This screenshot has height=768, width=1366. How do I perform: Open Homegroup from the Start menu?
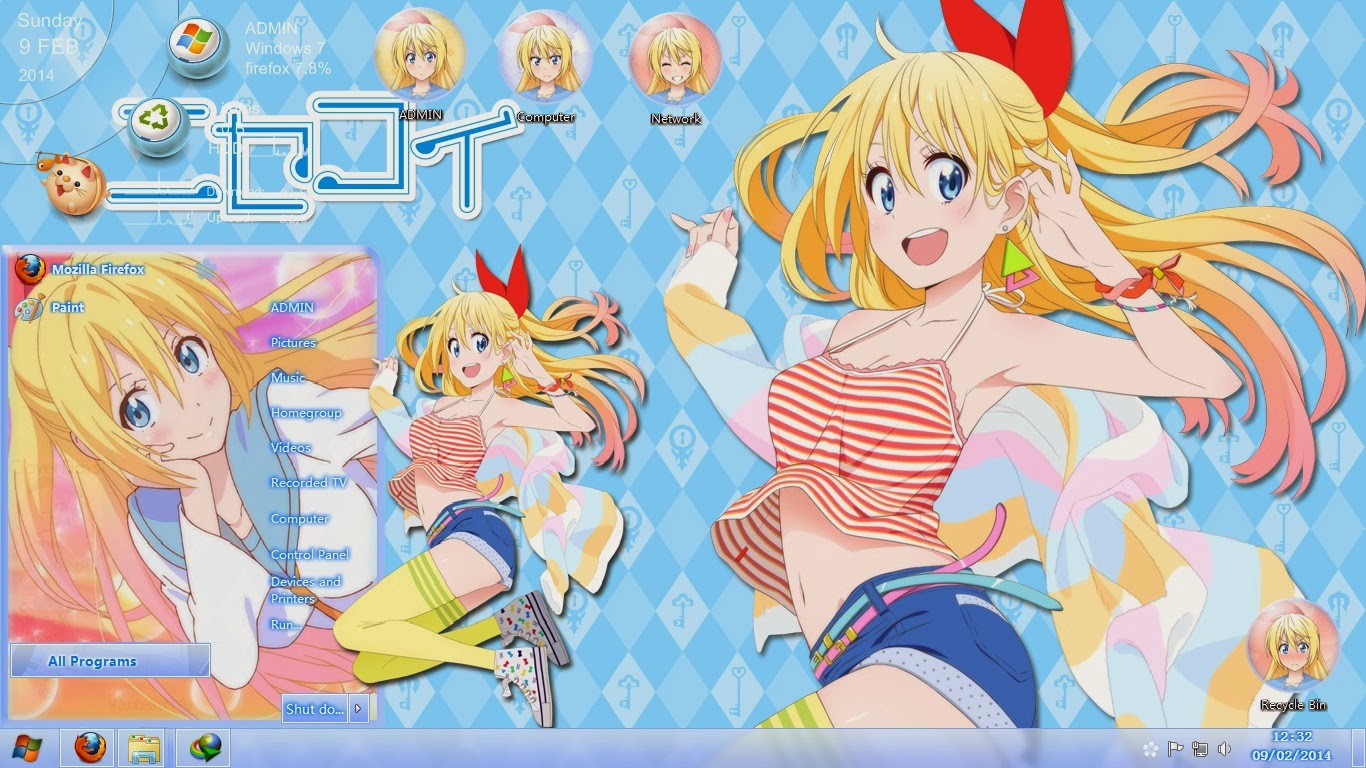point(306,413)
